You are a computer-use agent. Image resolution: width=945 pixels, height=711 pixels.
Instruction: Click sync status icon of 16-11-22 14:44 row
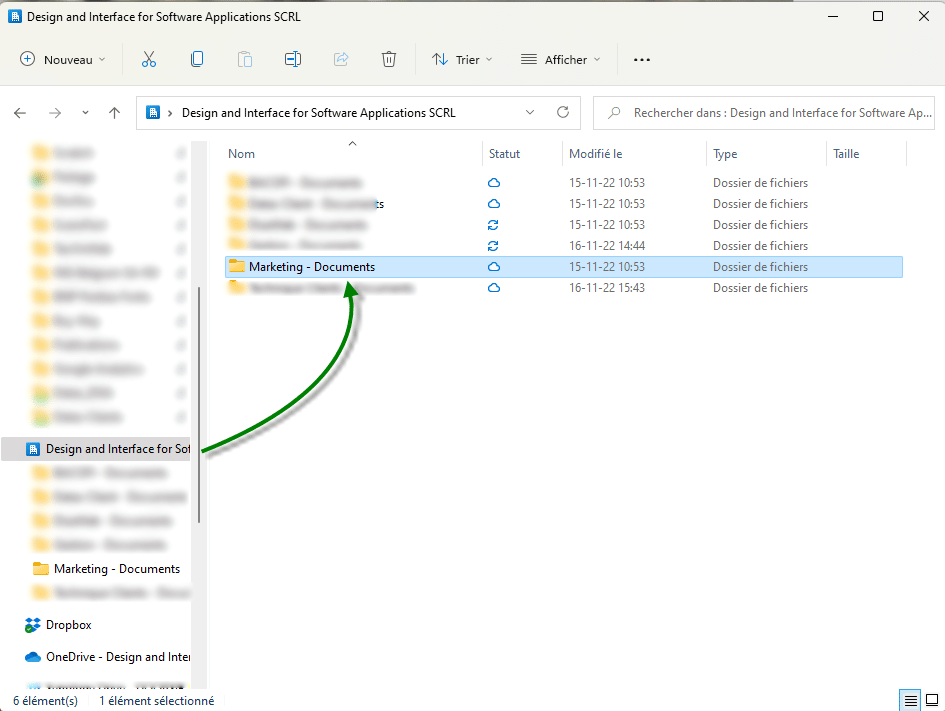point(493,246)
